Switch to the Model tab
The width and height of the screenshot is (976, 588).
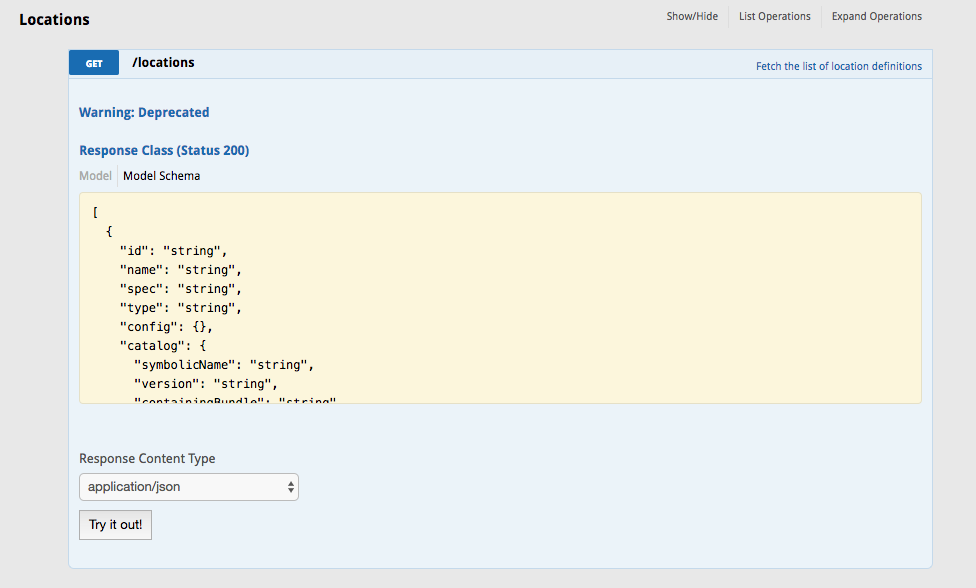(x=95, y=176)
